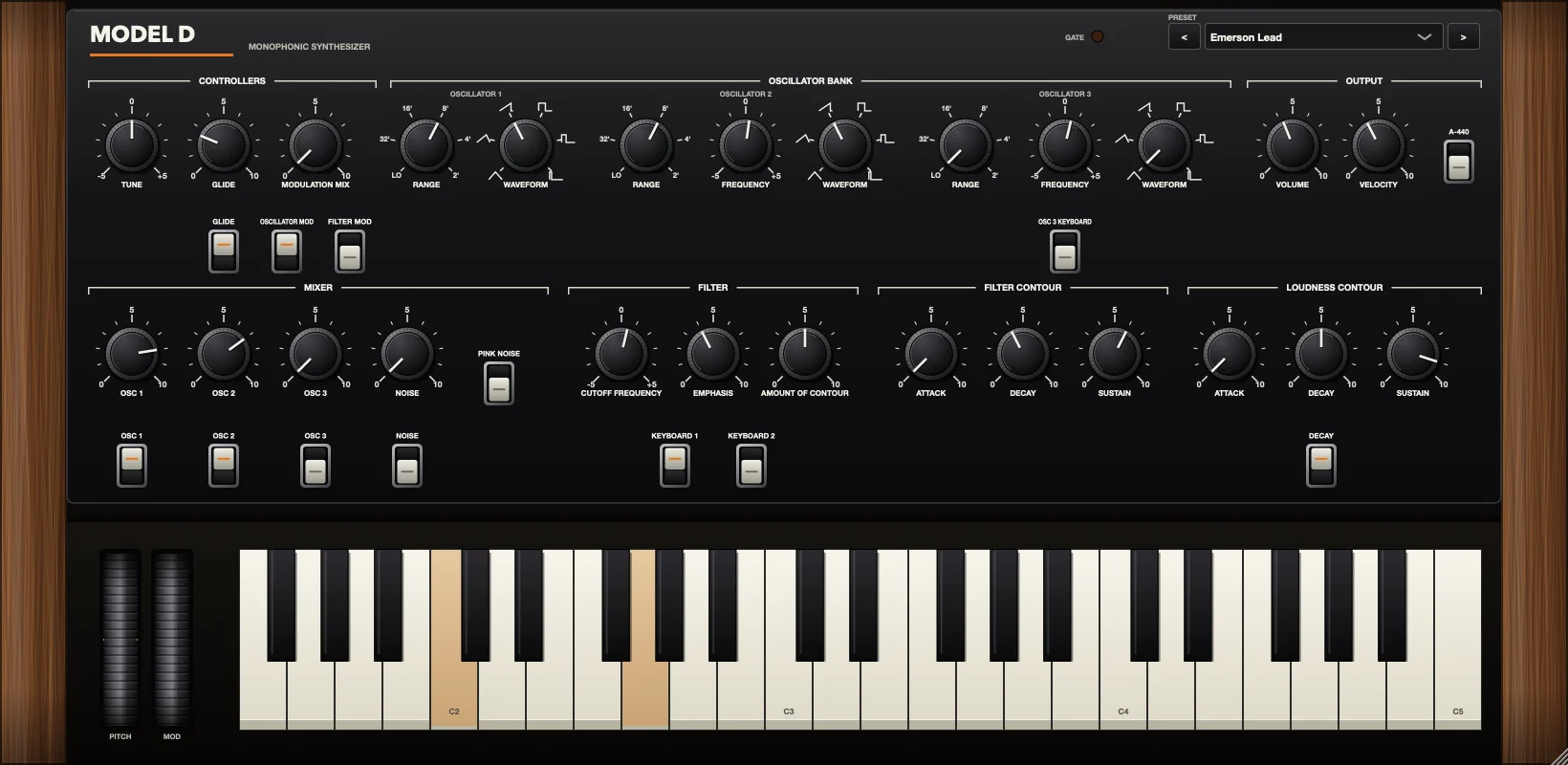Click the Mixer OSC 3 level knob
Image resolution: width=1568 pixels, height=765 pixels.
(316, 354)
